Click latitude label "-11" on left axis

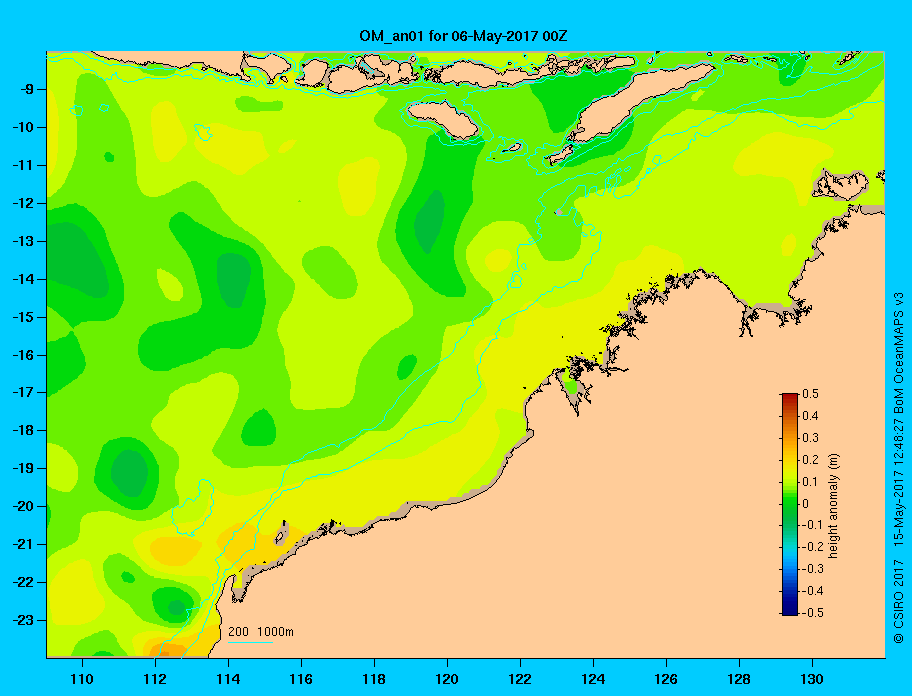(23, 166)
